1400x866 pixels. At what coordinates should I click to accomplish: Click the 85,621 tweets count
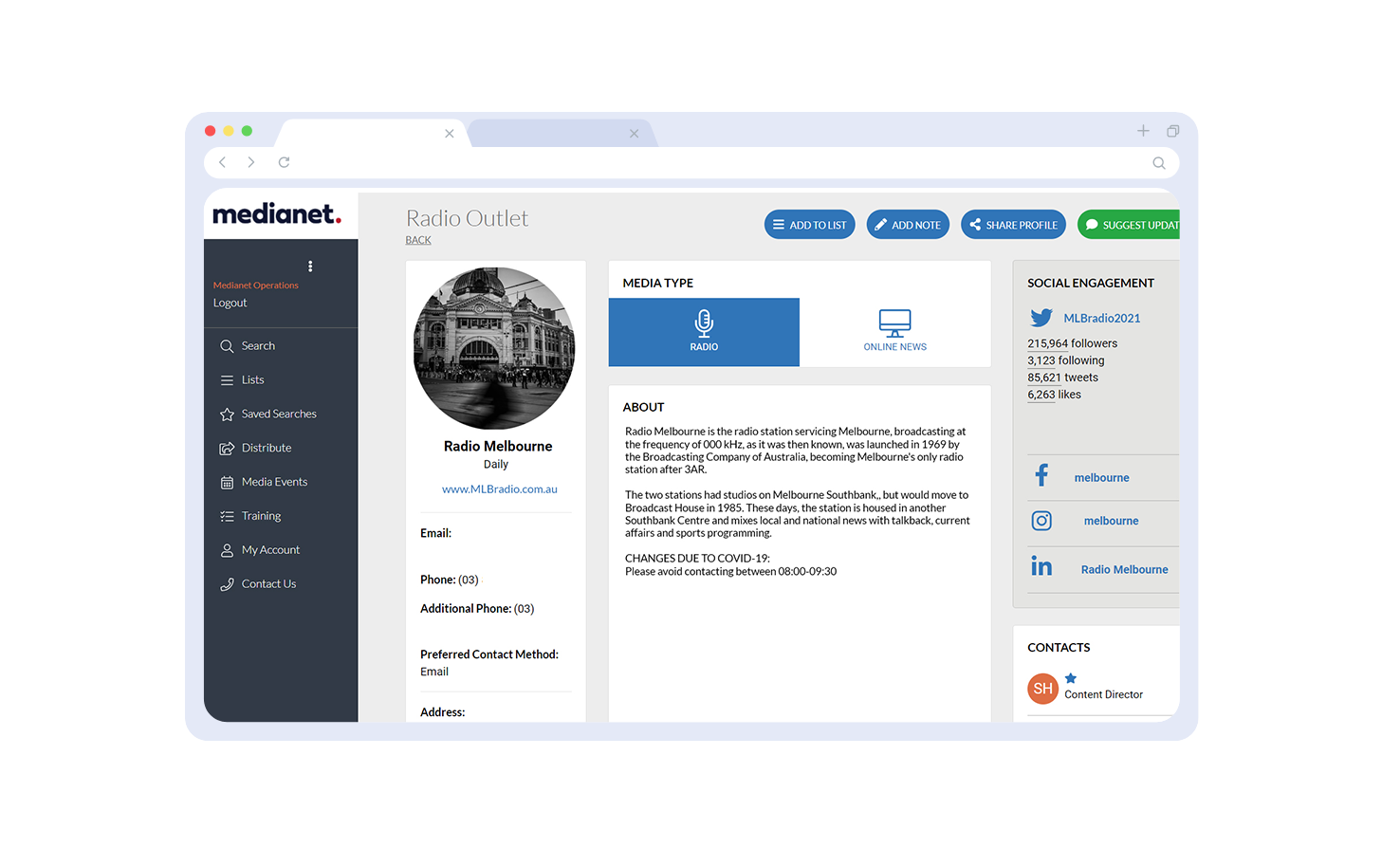1063,378
